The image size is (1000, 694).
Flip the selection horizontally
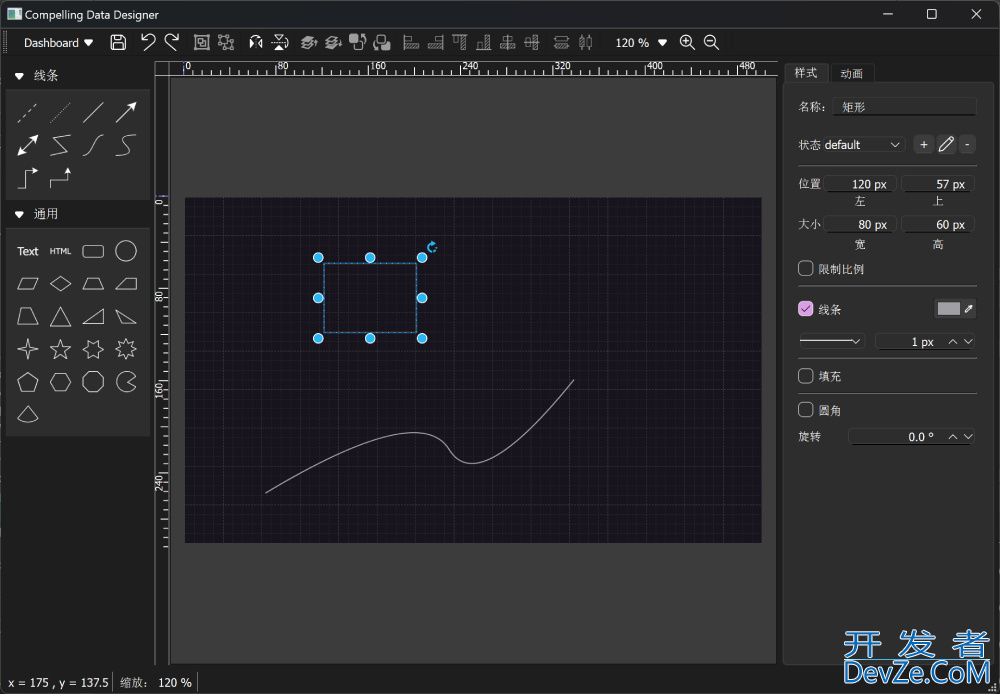coord(256,43)
